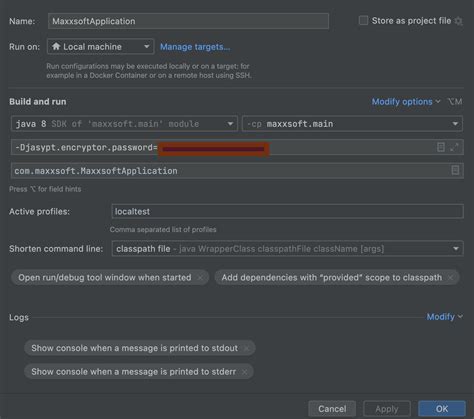Click the Apply button

[387, 409]
